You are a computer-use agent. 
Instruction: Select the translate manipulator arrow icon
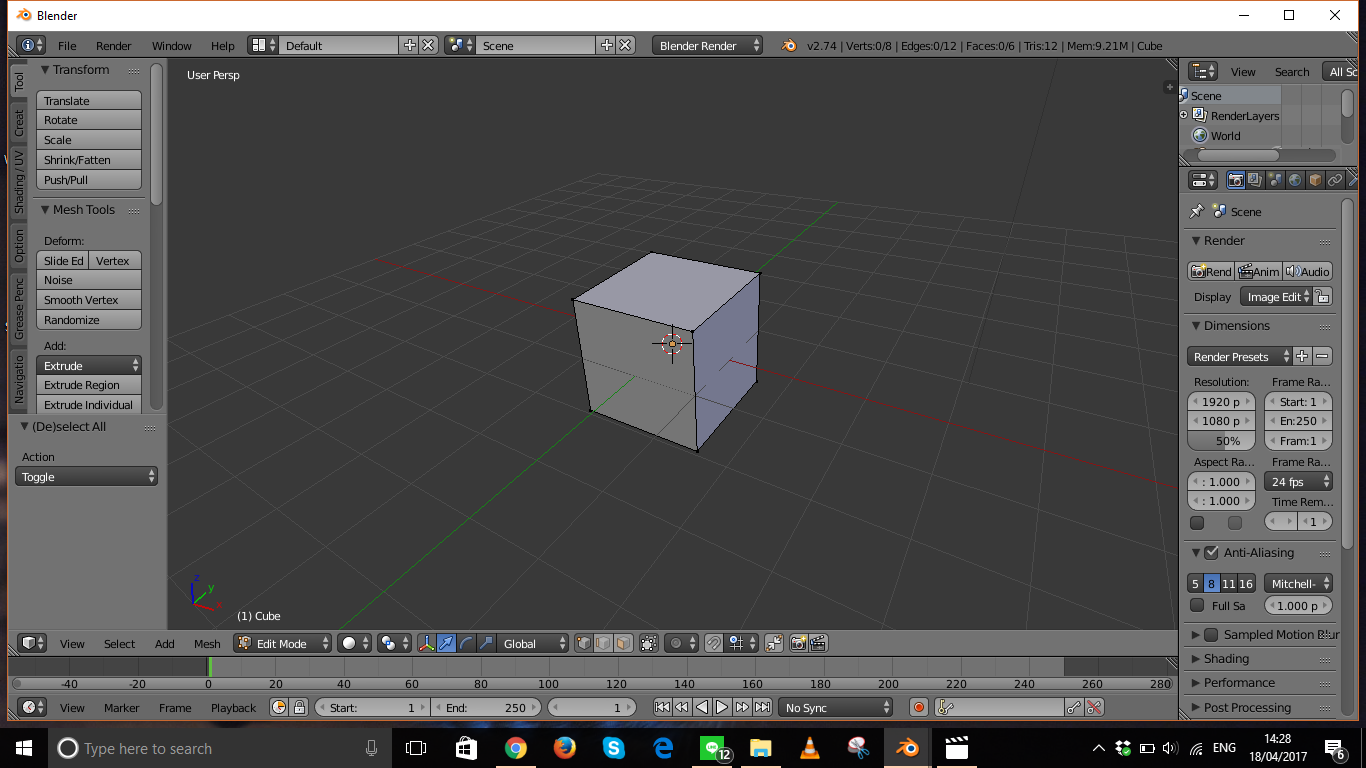coord(446,643)
